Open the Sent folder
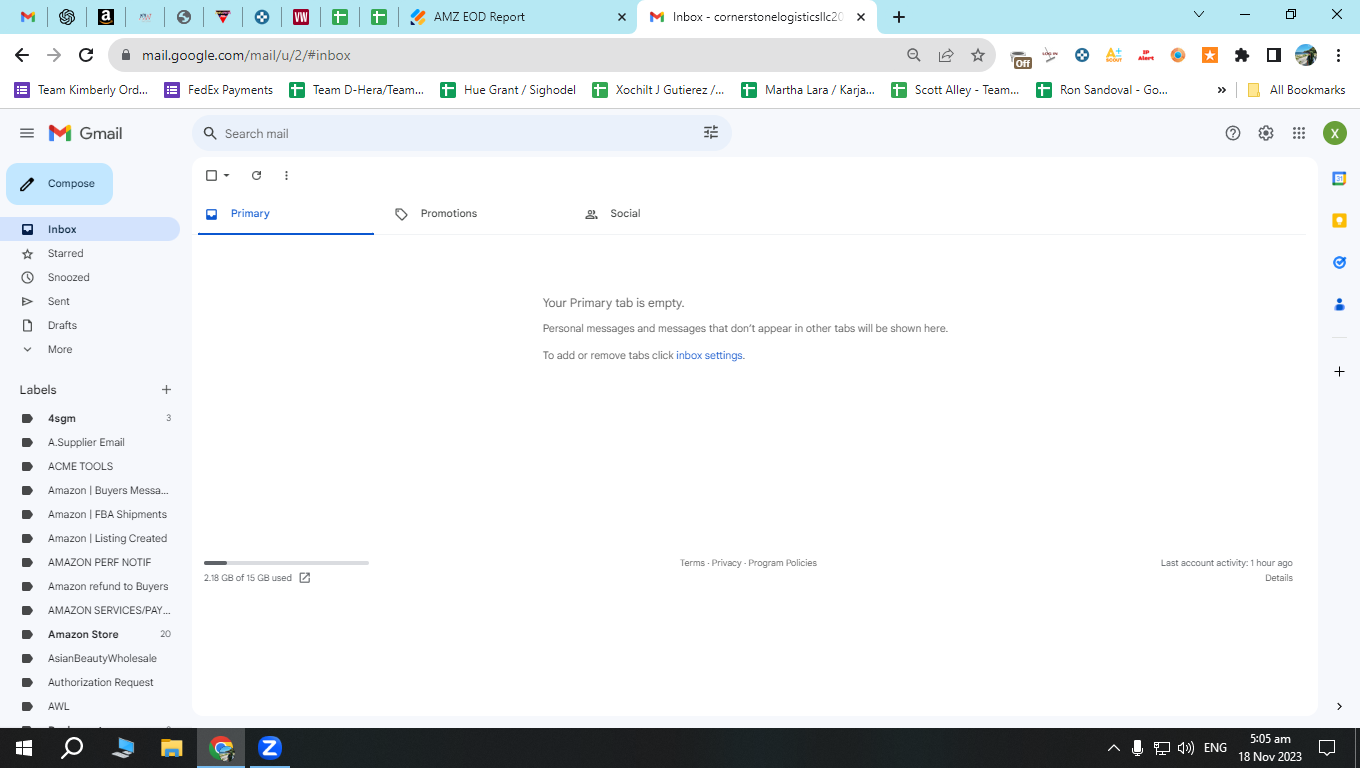The image size is (1360, 768). pos(90,301)
